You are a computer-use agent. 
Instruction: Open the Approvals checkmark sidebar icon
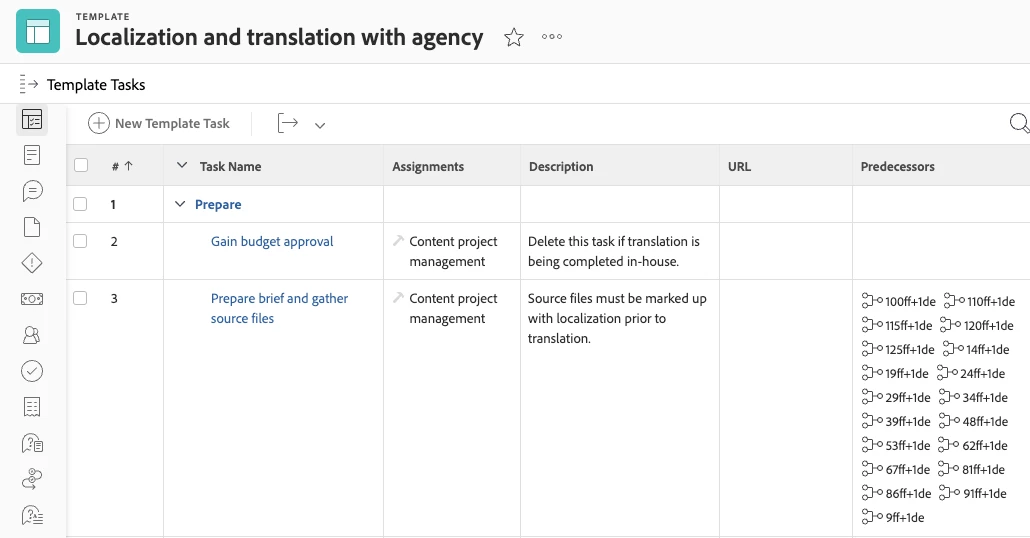pyautogui.click(x=32, y=371)
